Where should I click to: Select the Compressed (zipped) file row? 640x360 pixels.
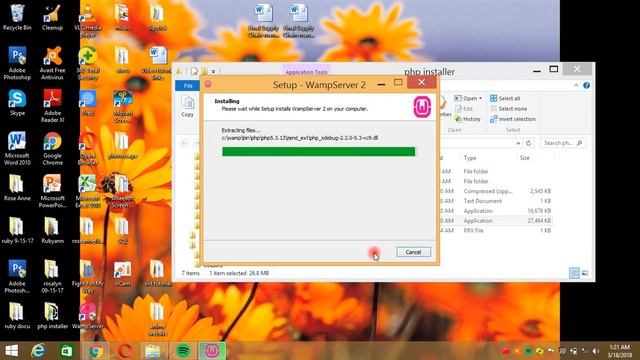point(496,191)
